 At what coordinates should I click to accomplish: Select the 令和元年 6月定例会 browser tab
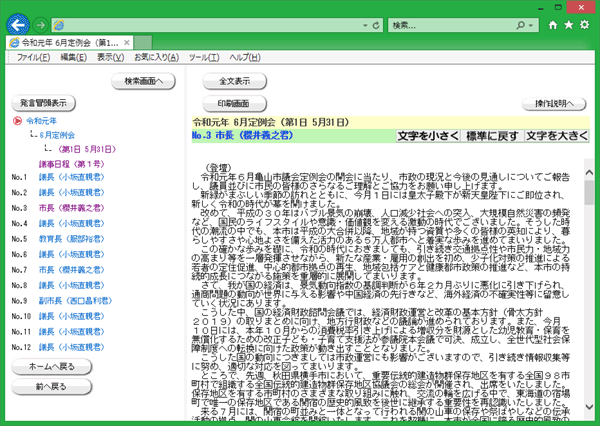[x=70, y=42]
